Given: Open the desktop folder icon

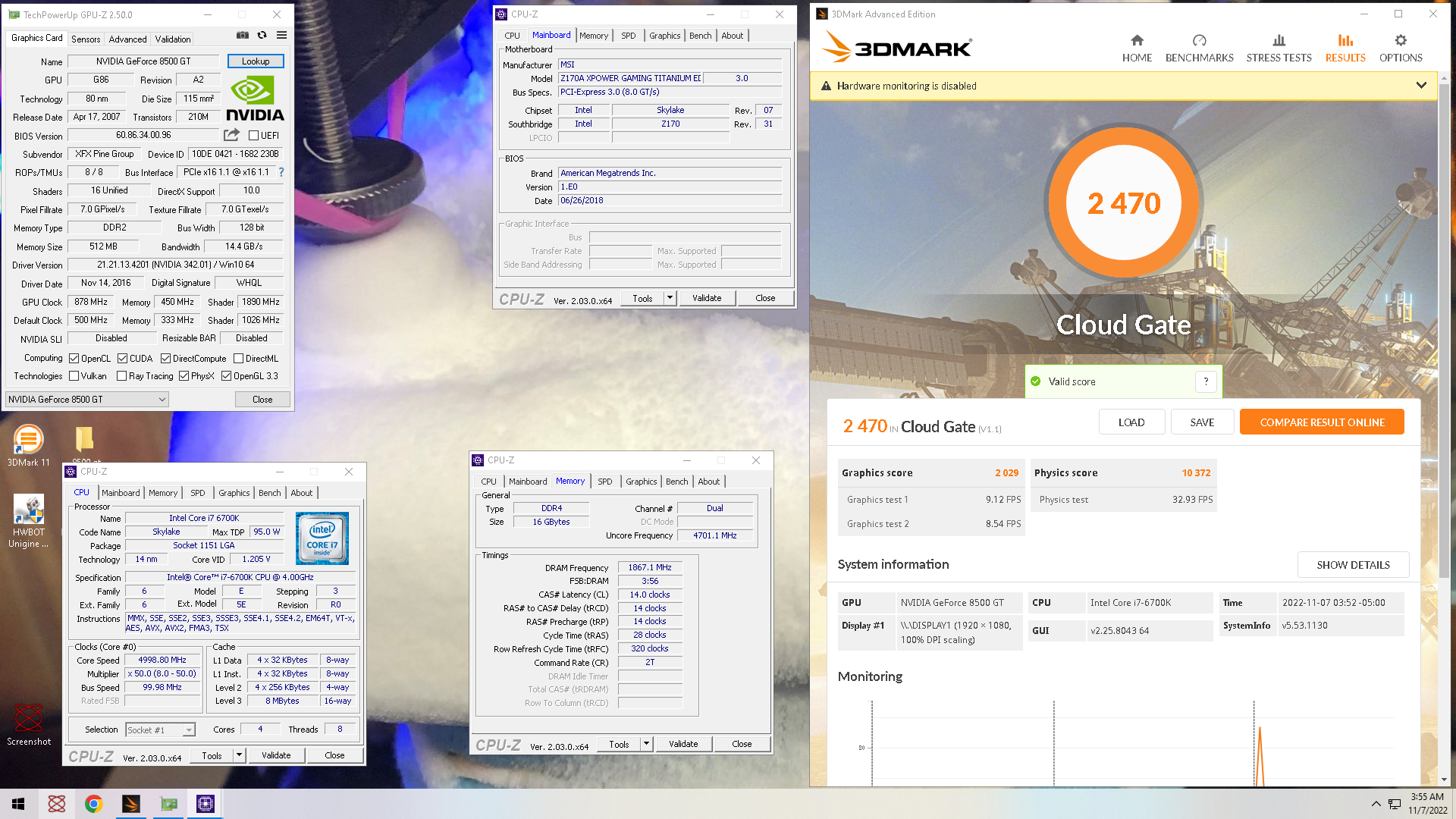Looking at the screenshot, I should [83, 440].
